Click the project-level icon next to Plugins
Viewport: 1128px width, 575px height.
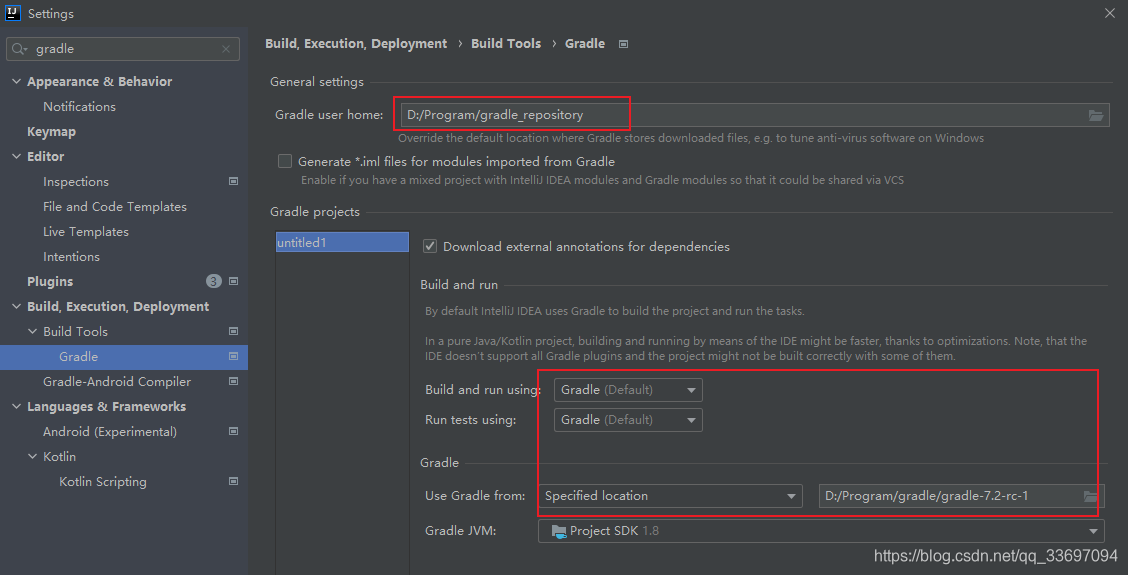pyautogui.click(x=233, y=281)
